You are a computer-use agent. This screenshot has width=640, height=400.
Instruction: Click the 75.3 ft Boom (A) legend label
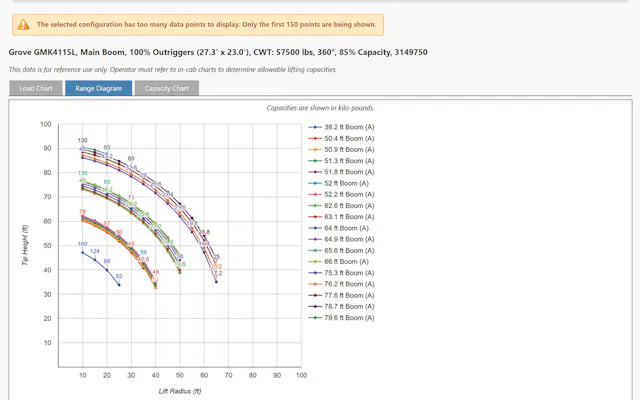(349, 273)
